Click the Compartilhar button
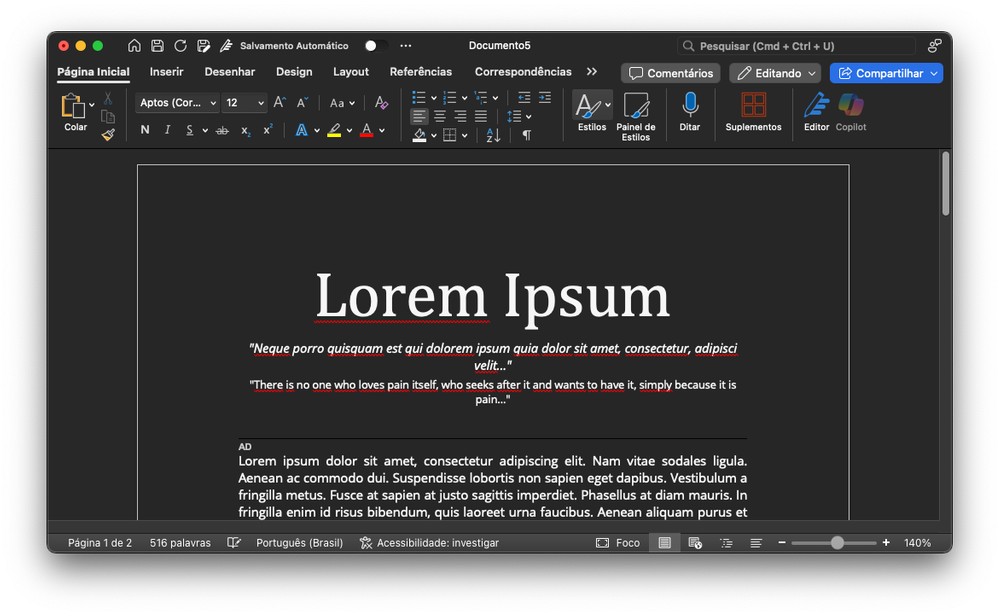1000x616 pixels. click(885, 73)
